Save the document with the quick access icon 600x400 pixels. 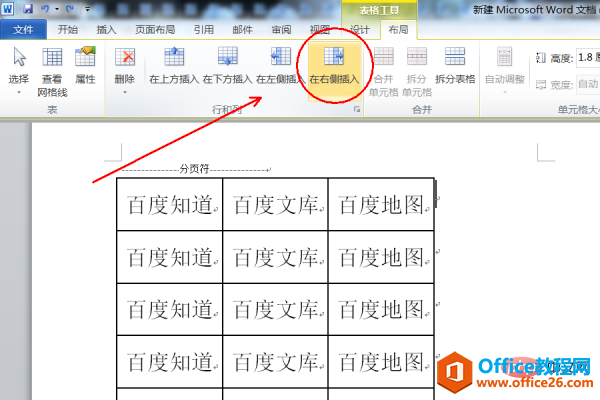[28, 8]
